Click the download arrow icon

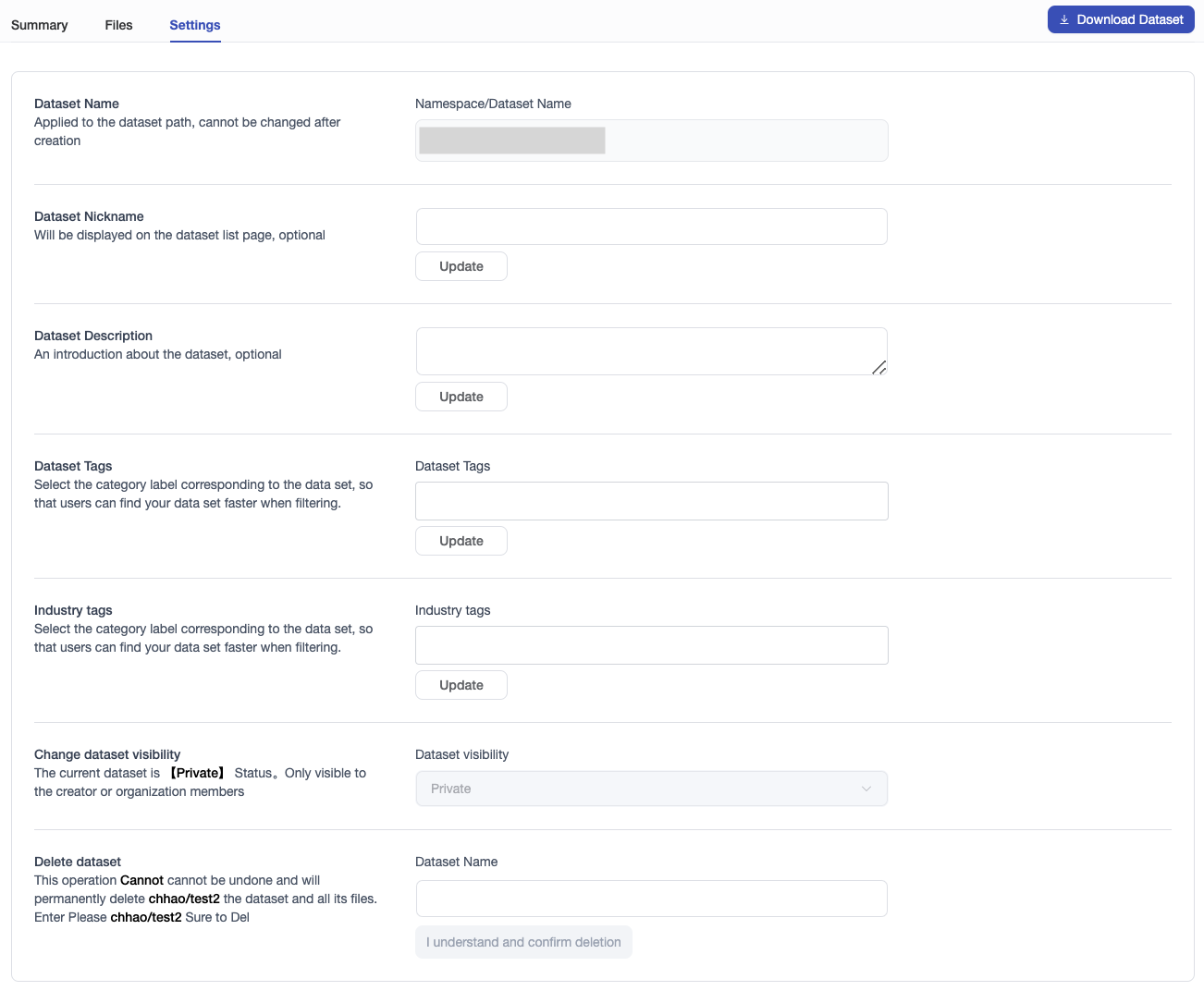[x=1064, y=19]
